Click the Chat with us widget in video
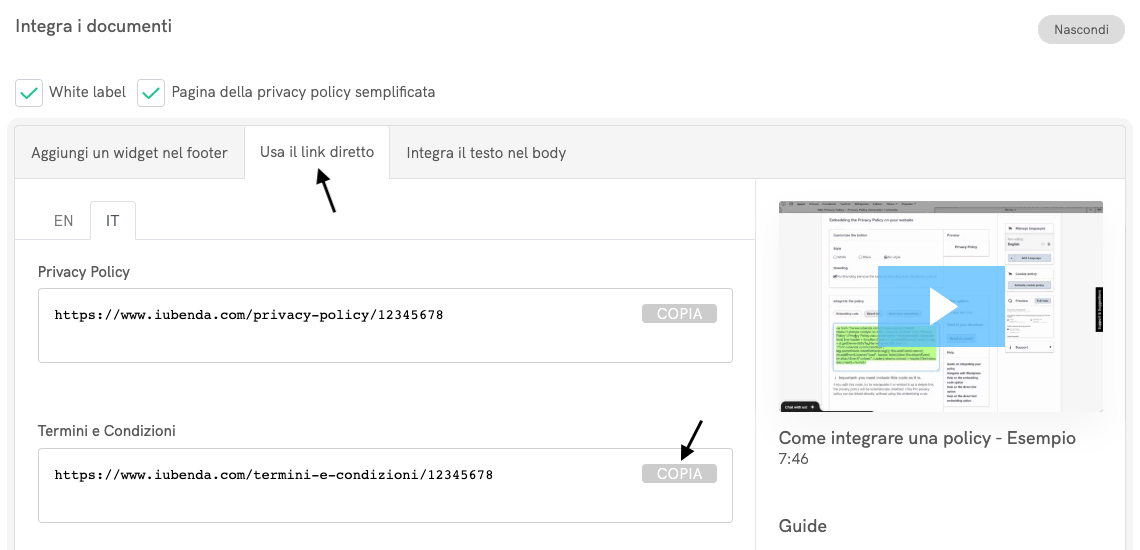This screenshot has width=1140, height=550. (800, 406)
